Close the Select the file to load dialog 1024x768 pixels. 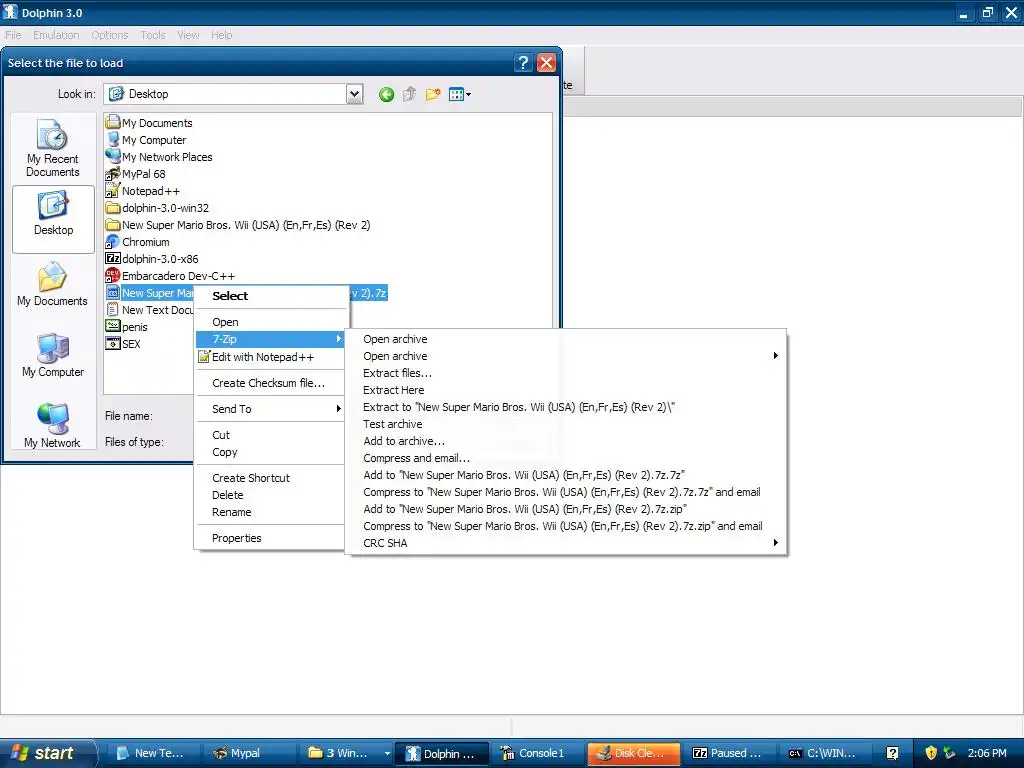[x=547, y=63]
